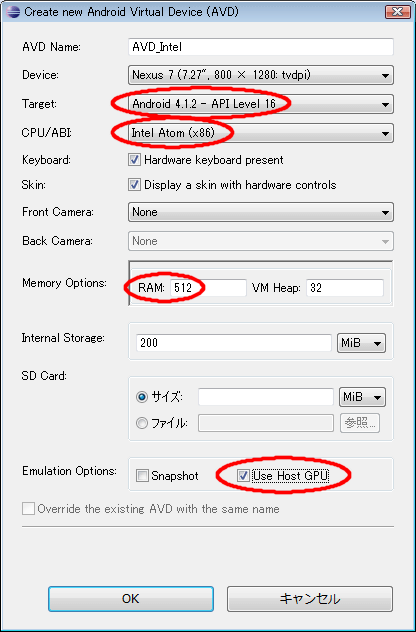Toggle Hardware keyboard present checkbox

tap(134, 160)
